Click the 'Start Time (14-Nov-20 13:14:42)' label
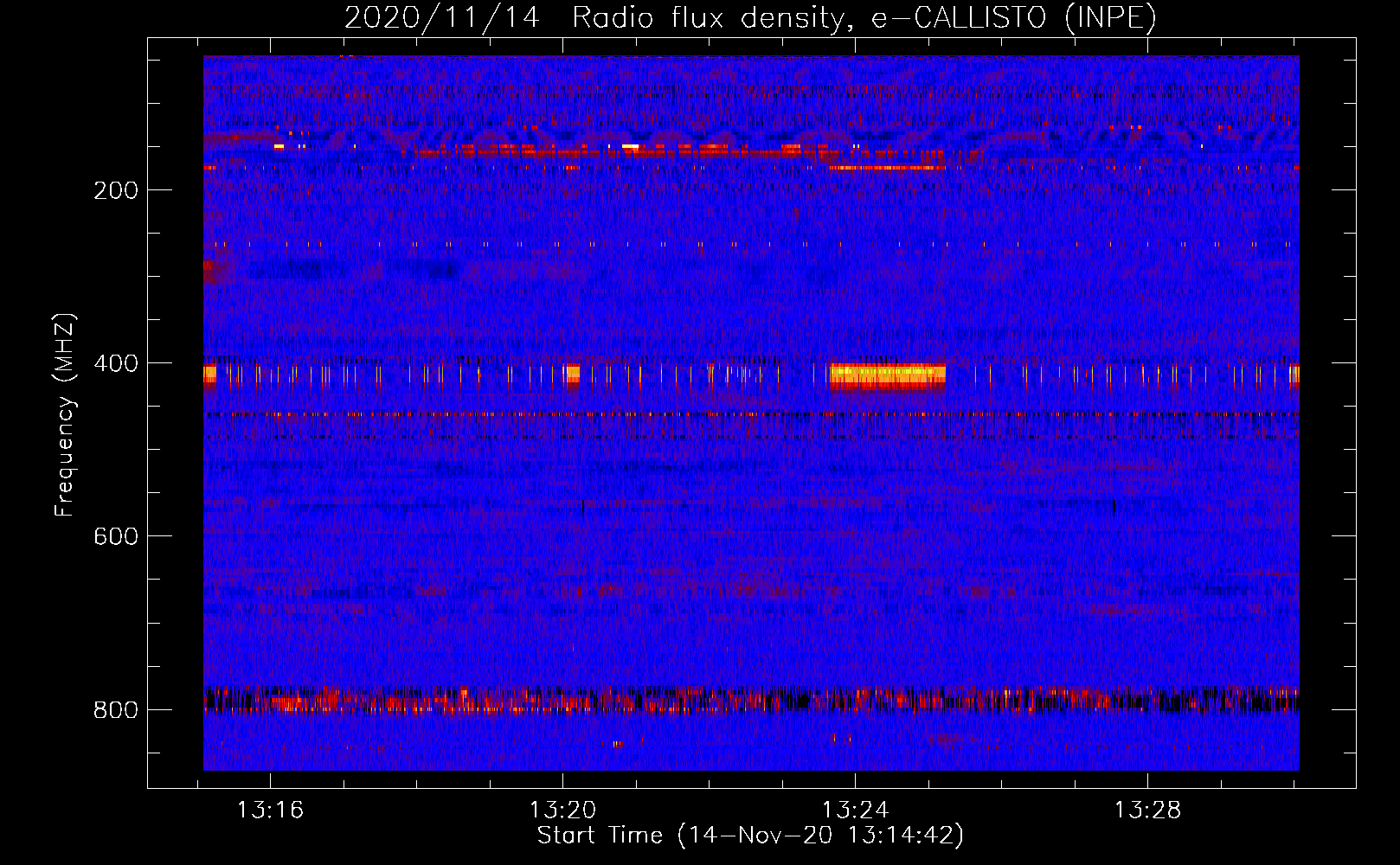 click(x=750, y=836)
